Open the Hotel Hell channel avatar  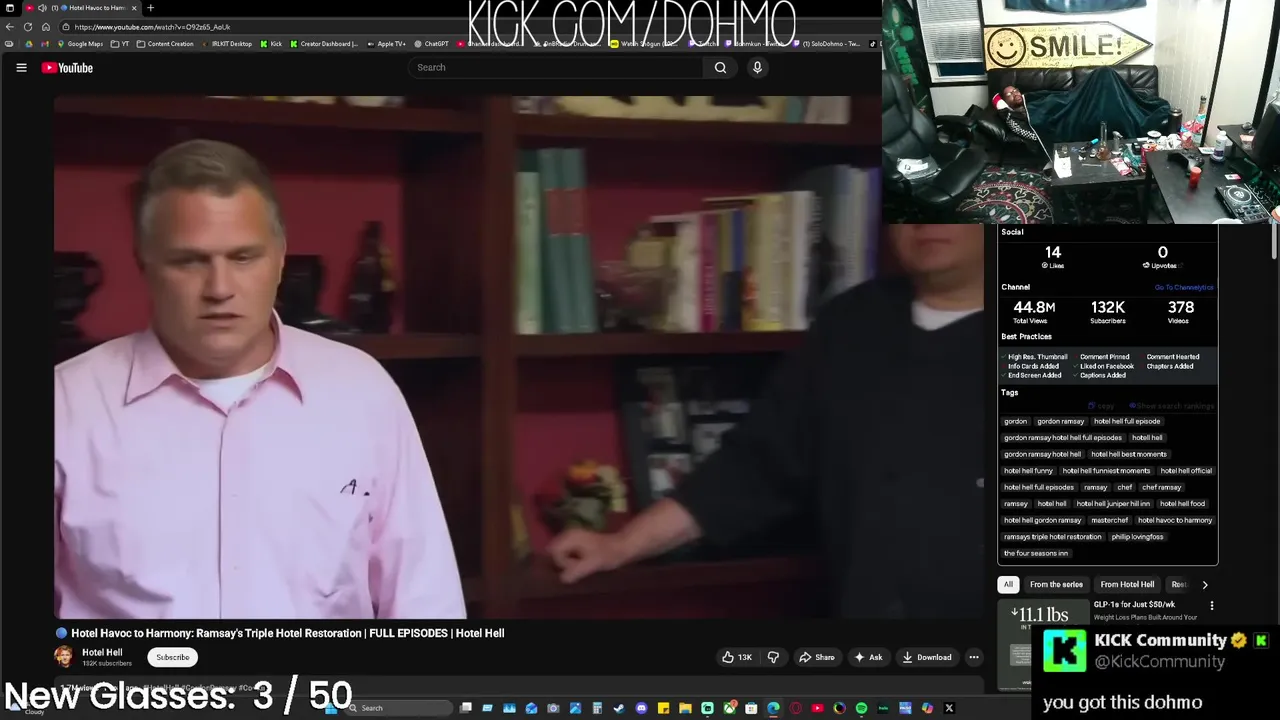coord(64,657)
